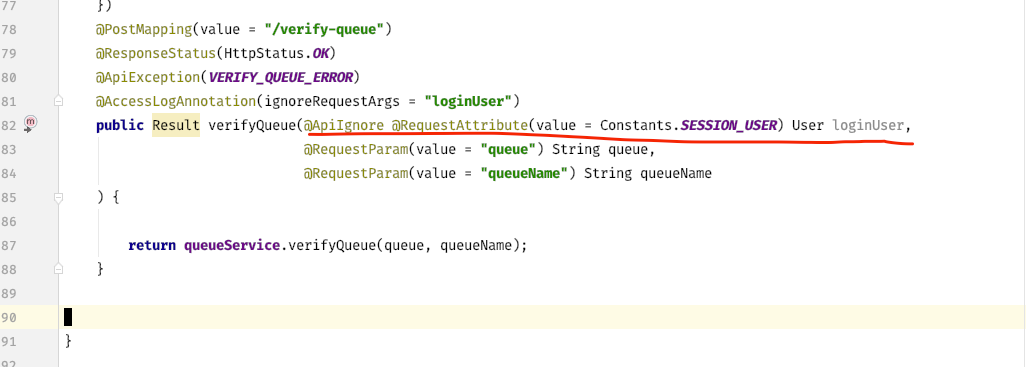Click ignoreRequestArgs attribute name
1026x367 pixels.
click(331, 101)
